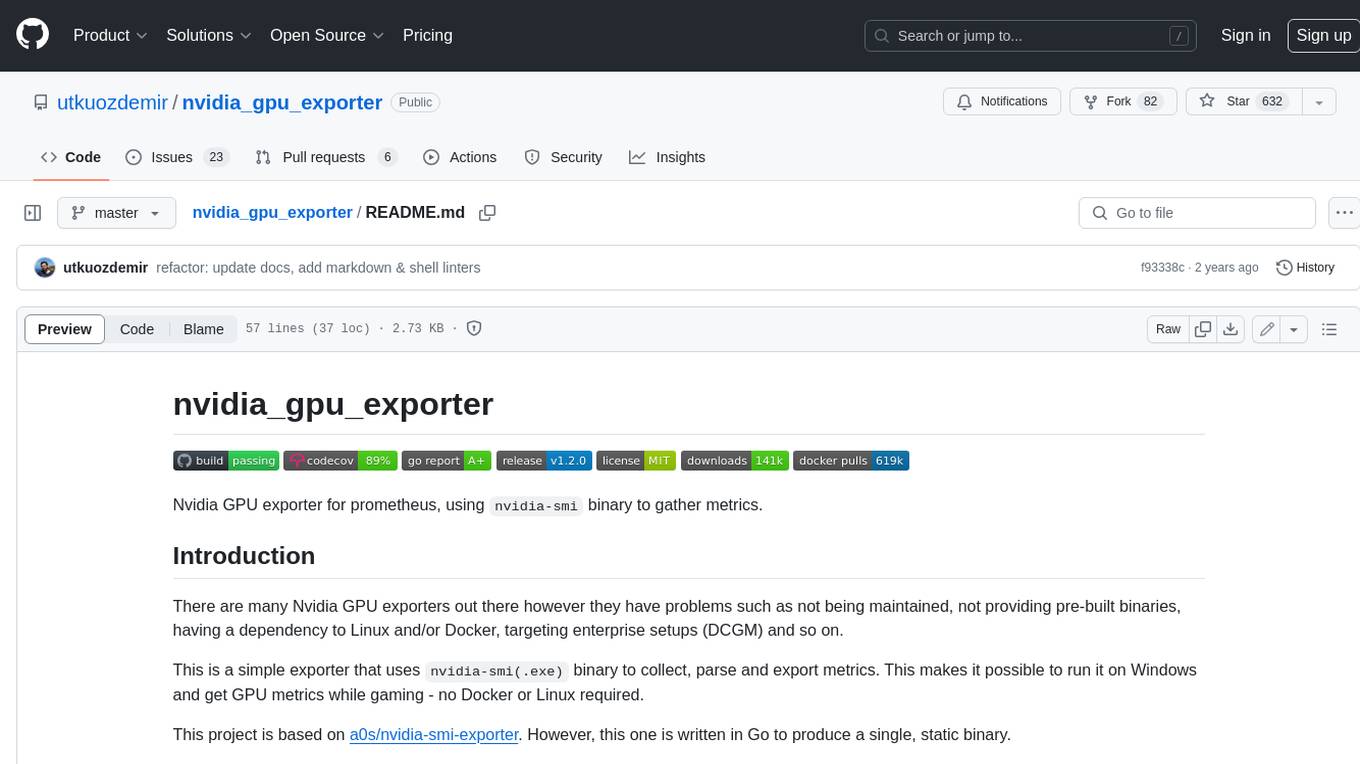The height and width of the screenshot is (764, 1360).
Task: Click utkuozdemir avatar in commit row
Action: coord(44,267)
